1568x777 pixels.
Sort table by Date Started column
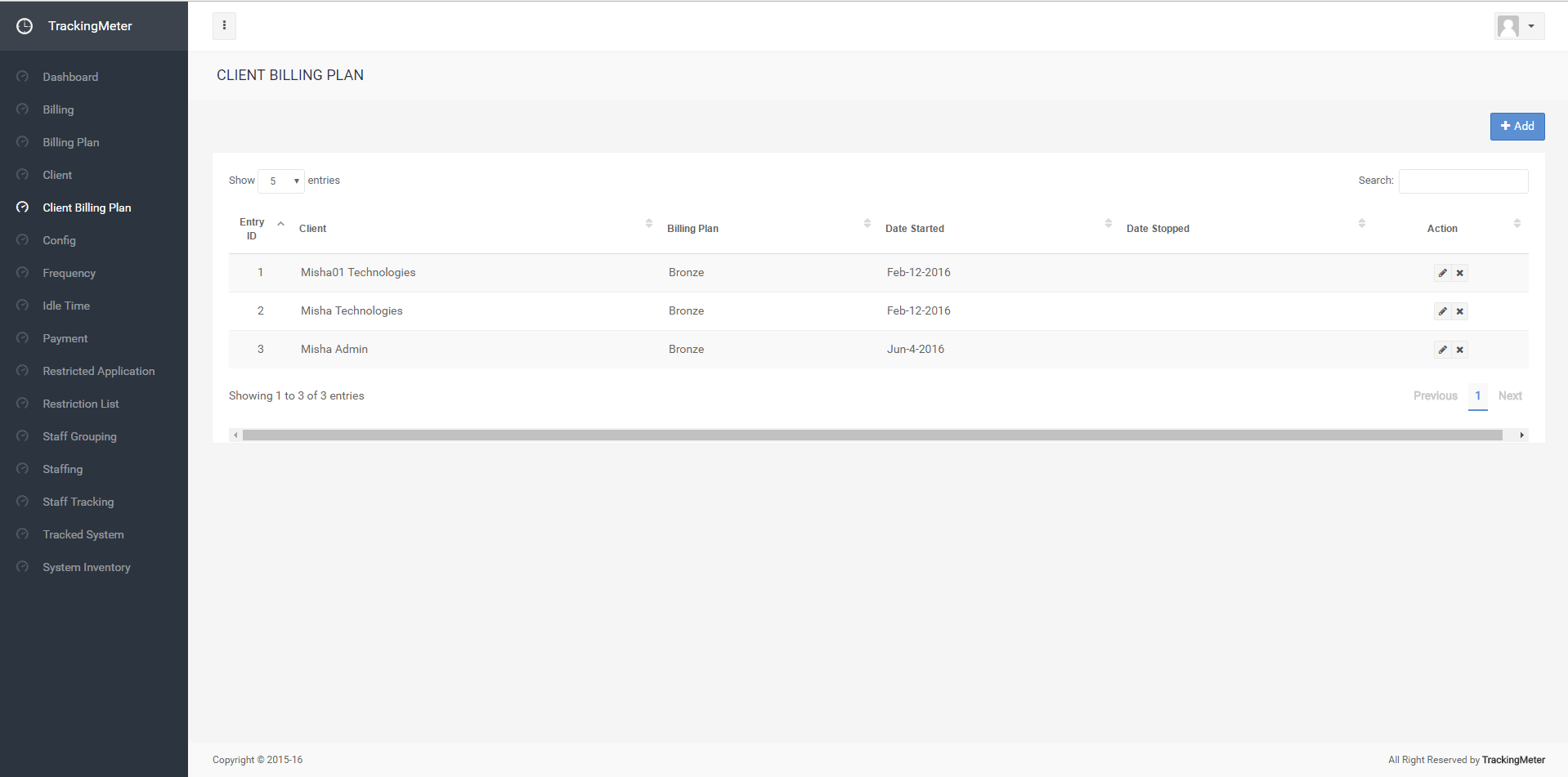pos(914,229)
